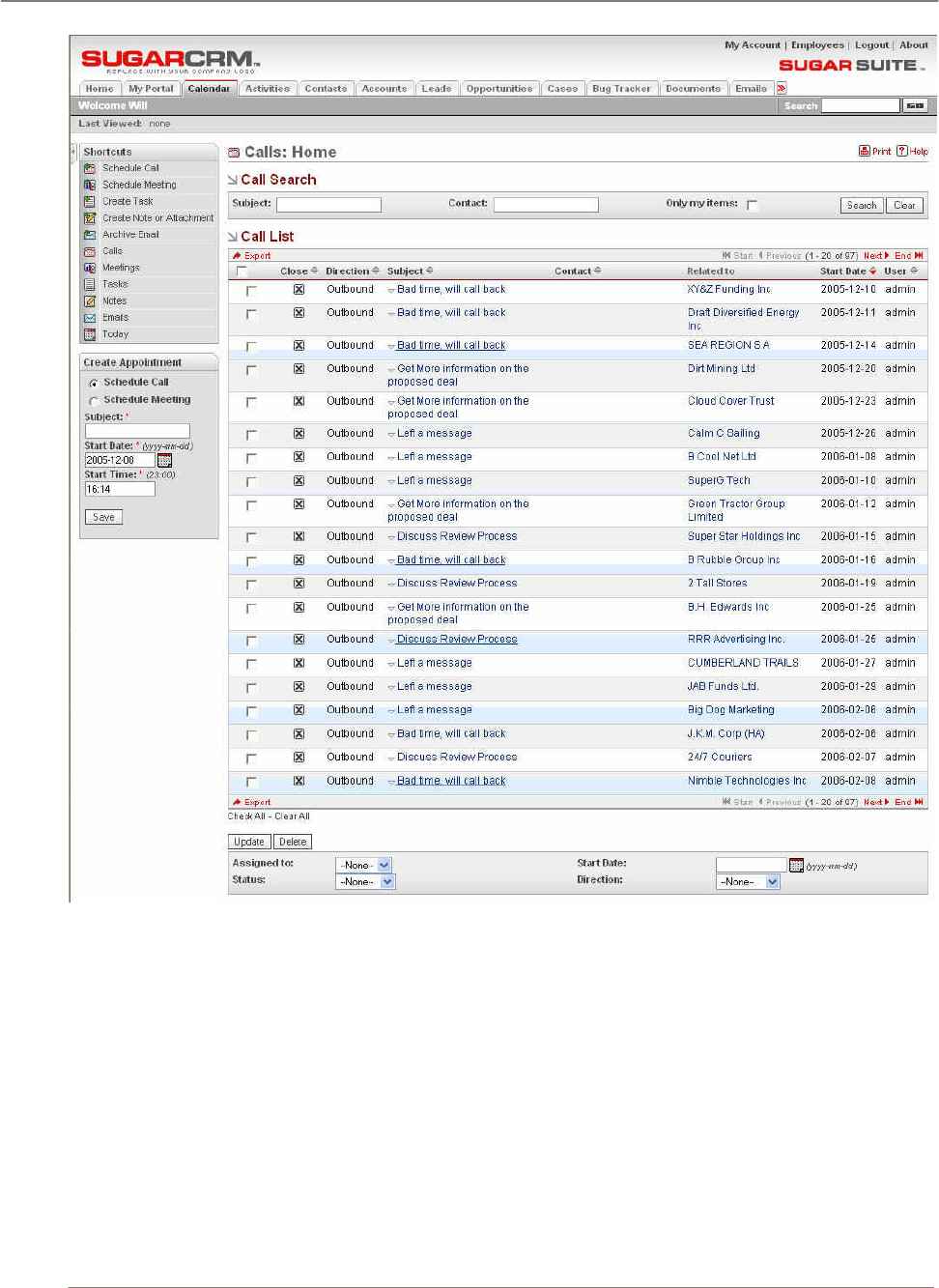Select checkbox for Super Star Holdings row

251,537
